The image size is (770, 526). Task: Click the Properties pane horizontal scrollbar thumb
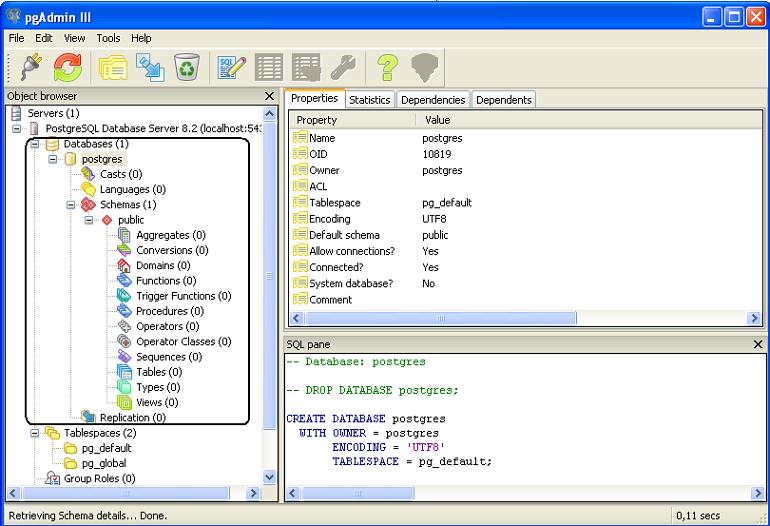pyautogui.click(x=440, y=318)
